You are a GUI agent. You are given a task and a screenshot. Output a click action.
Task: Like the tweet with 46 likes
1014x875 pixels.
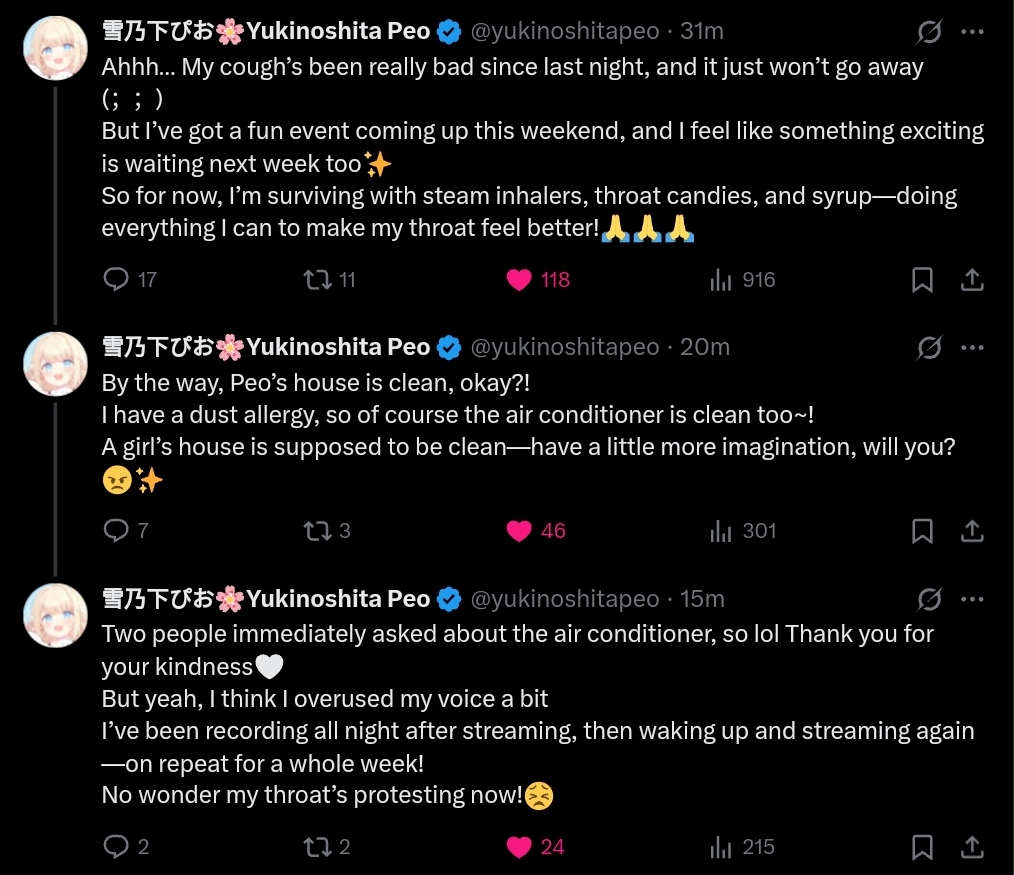click(519, 530)
